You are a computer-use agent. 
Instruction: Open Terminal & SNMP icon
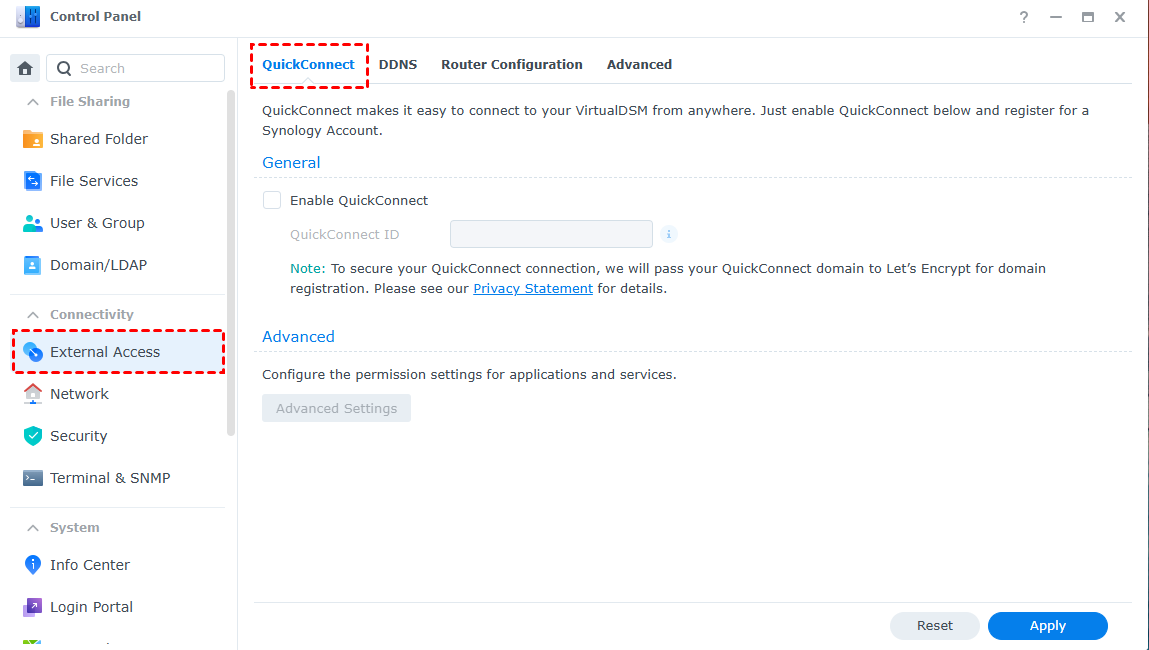[33, 478]
